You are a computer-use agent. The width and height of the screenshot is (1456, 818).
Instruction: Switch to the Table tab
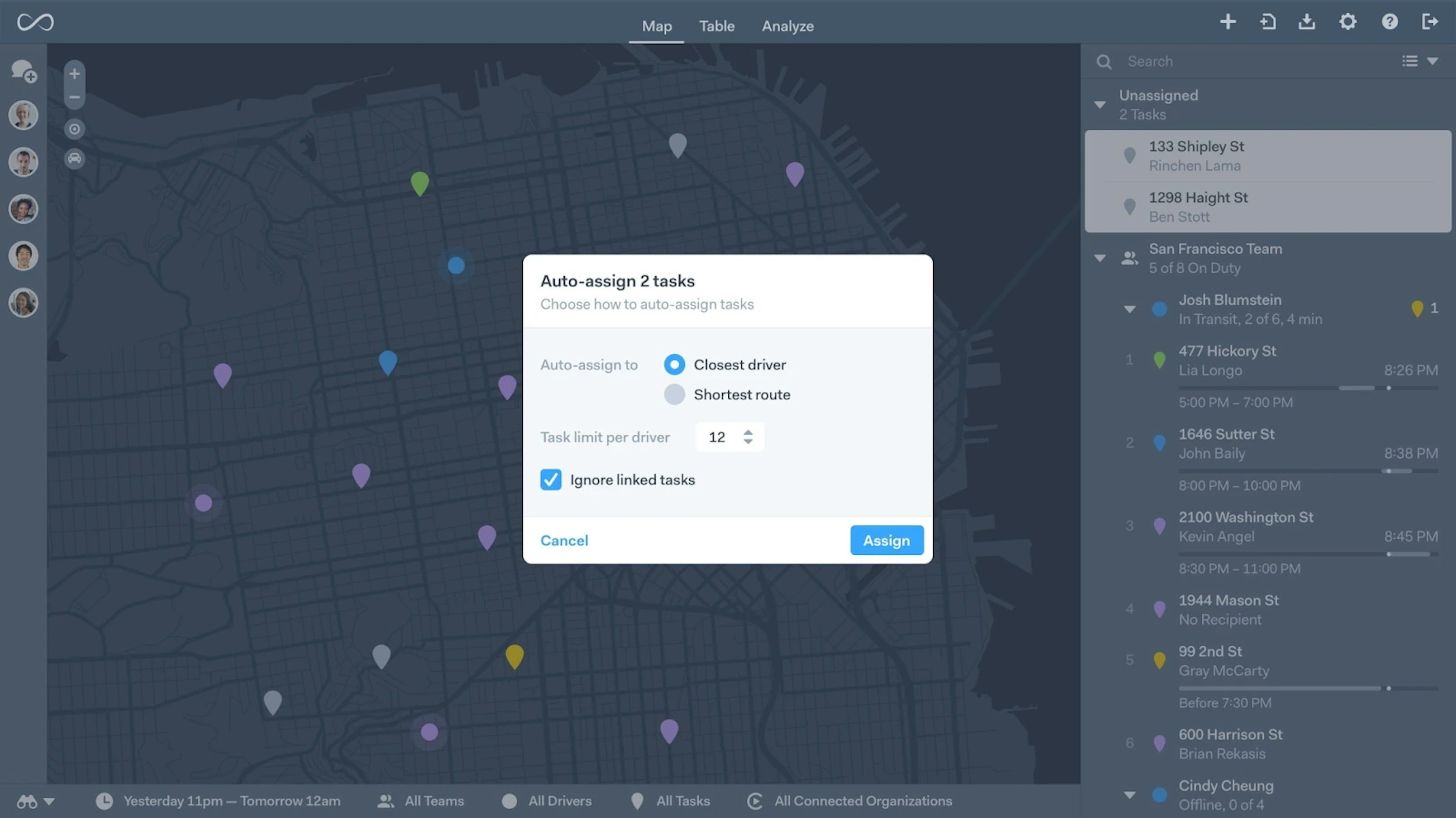(716, 25)
